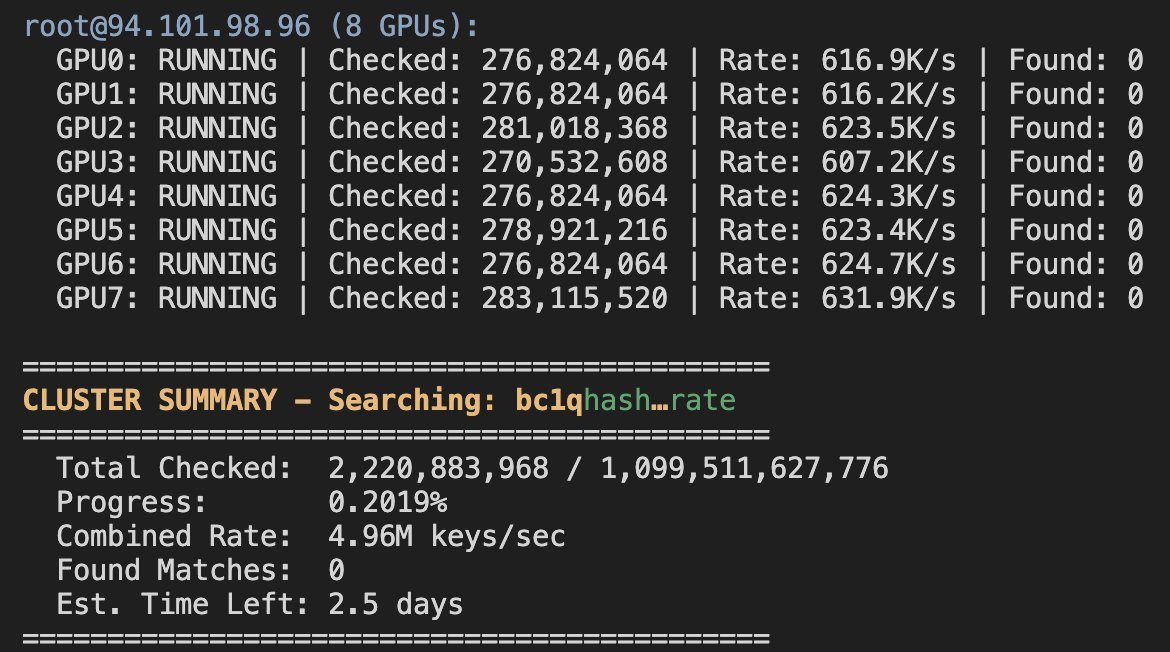Click the 631.9K/s rate value
The height and width of the screenshot is (652, 1170).
coord(889,298)
